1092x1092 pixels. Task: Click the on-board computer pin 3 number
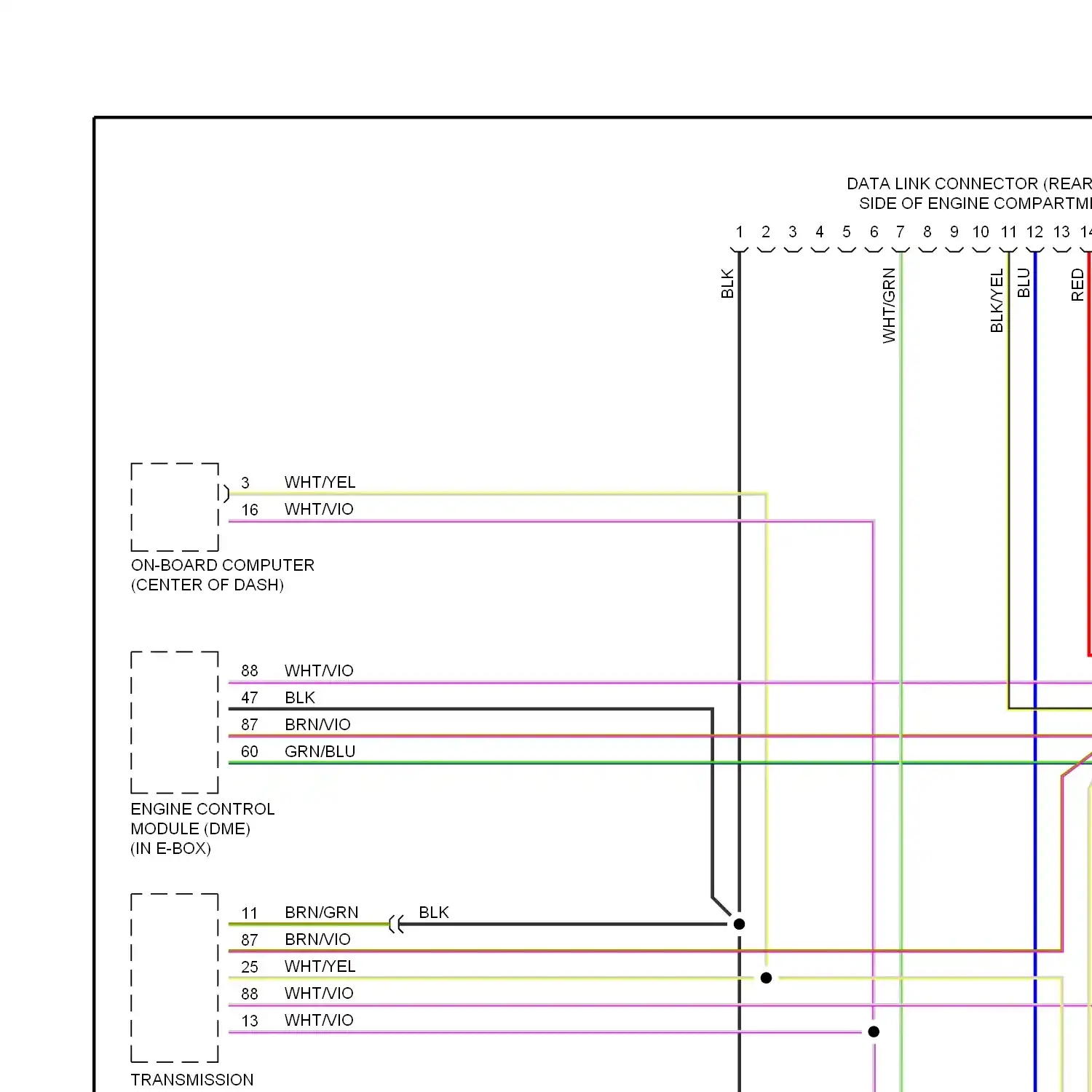pos(245,483)
